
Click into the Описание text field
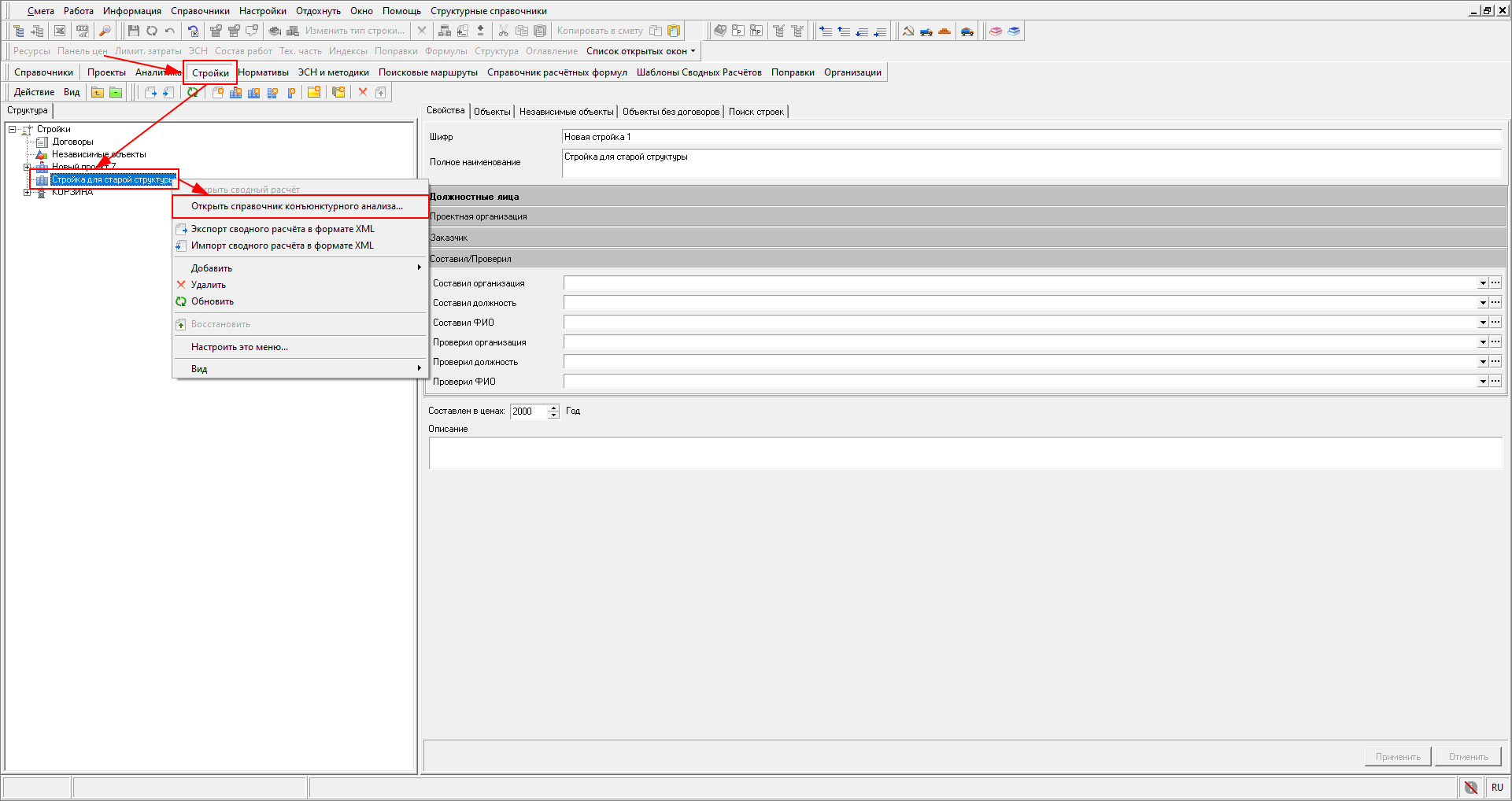965,453
